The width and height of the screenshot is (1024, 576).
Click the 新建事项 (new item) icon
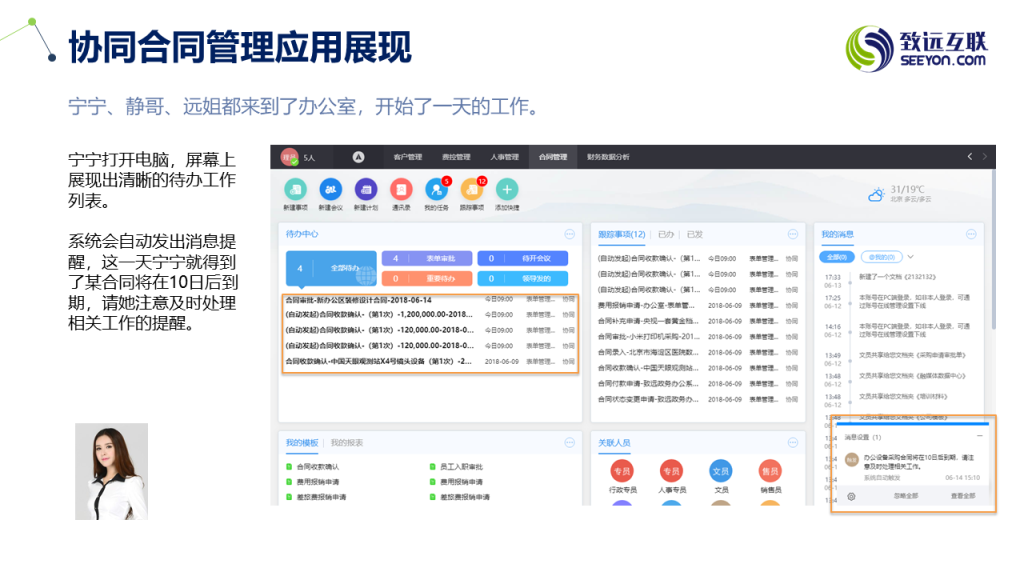coord(294,190)
